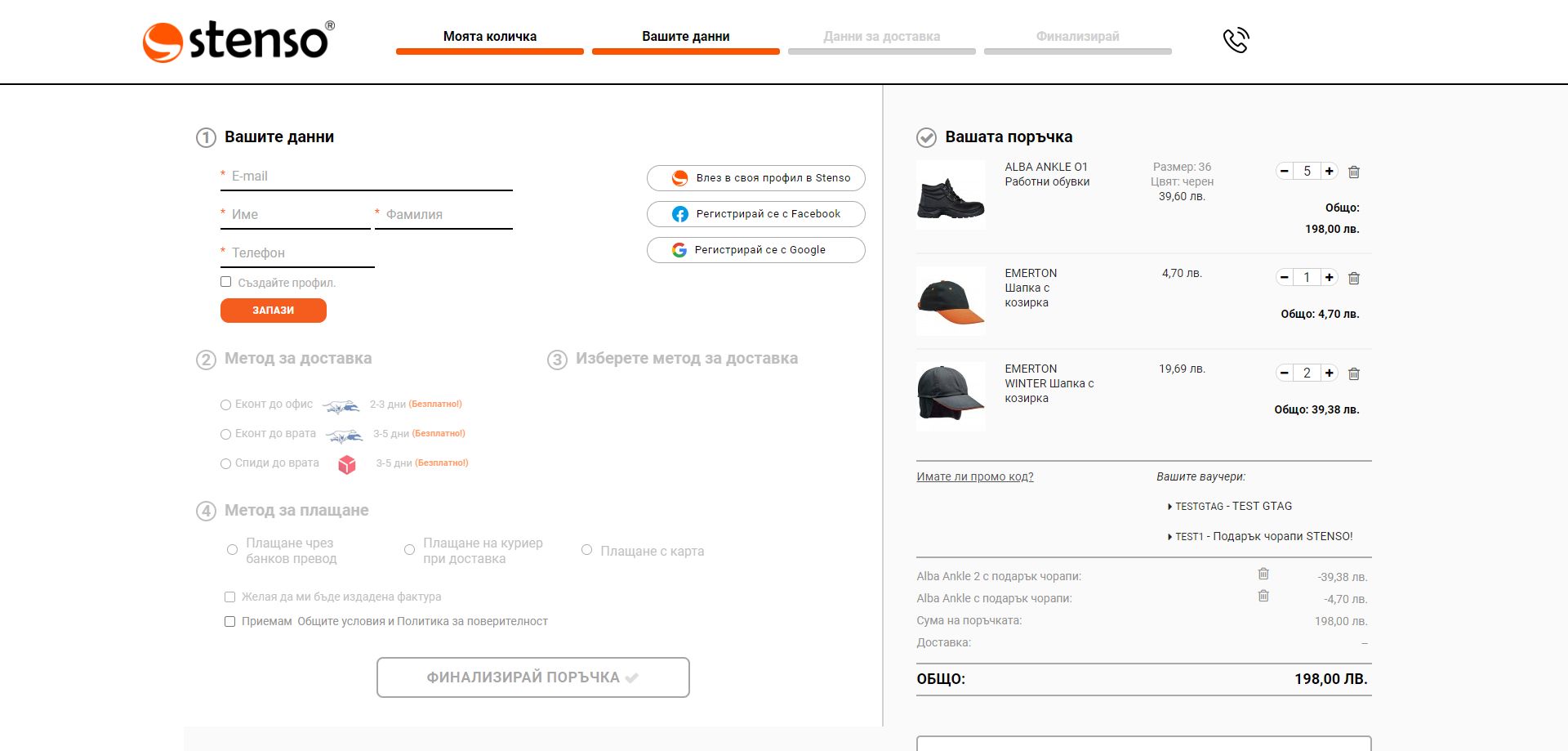The image size is (1568, 751).
Task: Increase EMERTON WINTER quantity with plus
Action: pos(1330,373)
